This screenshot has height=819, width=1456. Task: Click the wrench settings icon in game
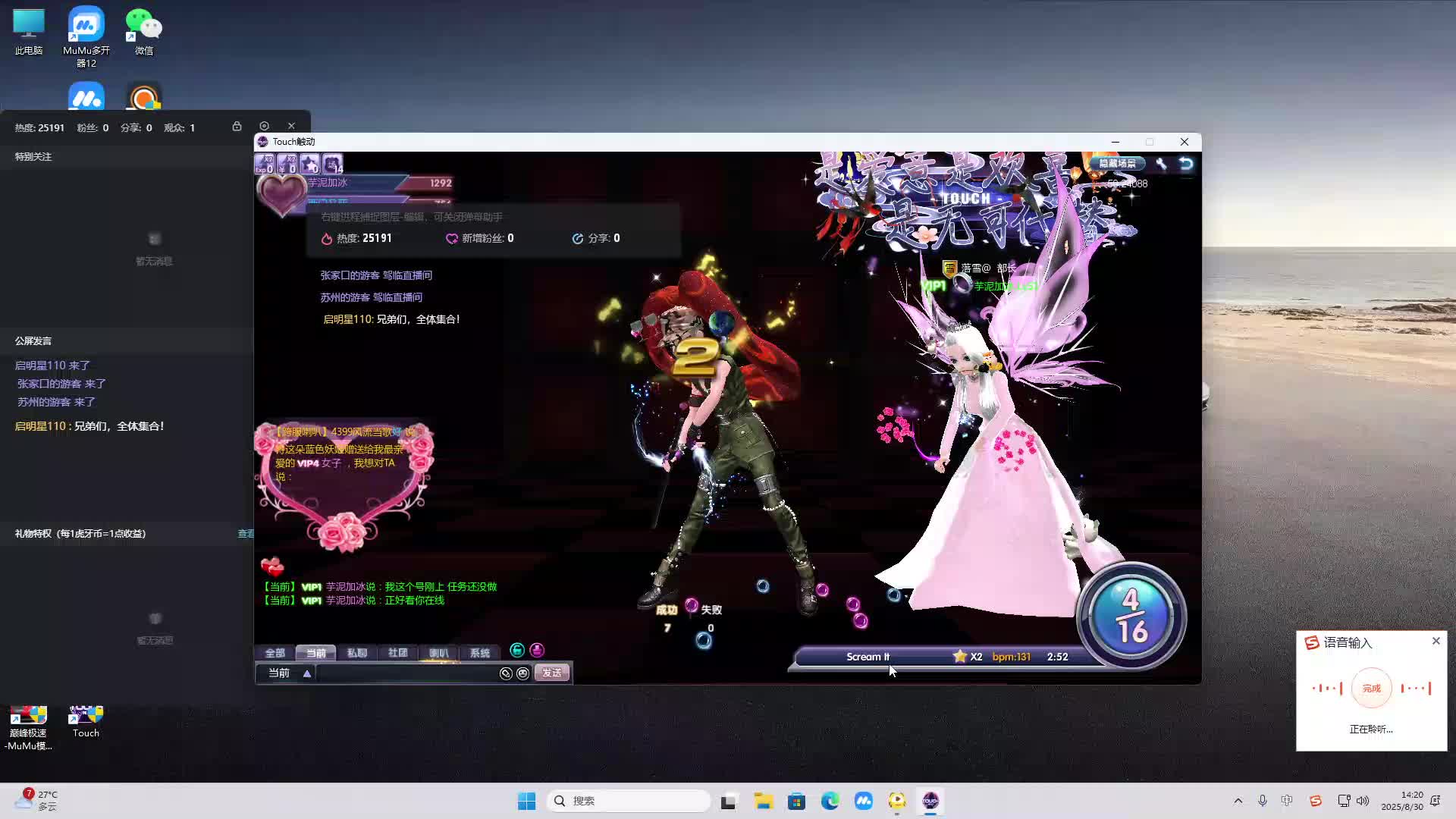point(1161,164)
